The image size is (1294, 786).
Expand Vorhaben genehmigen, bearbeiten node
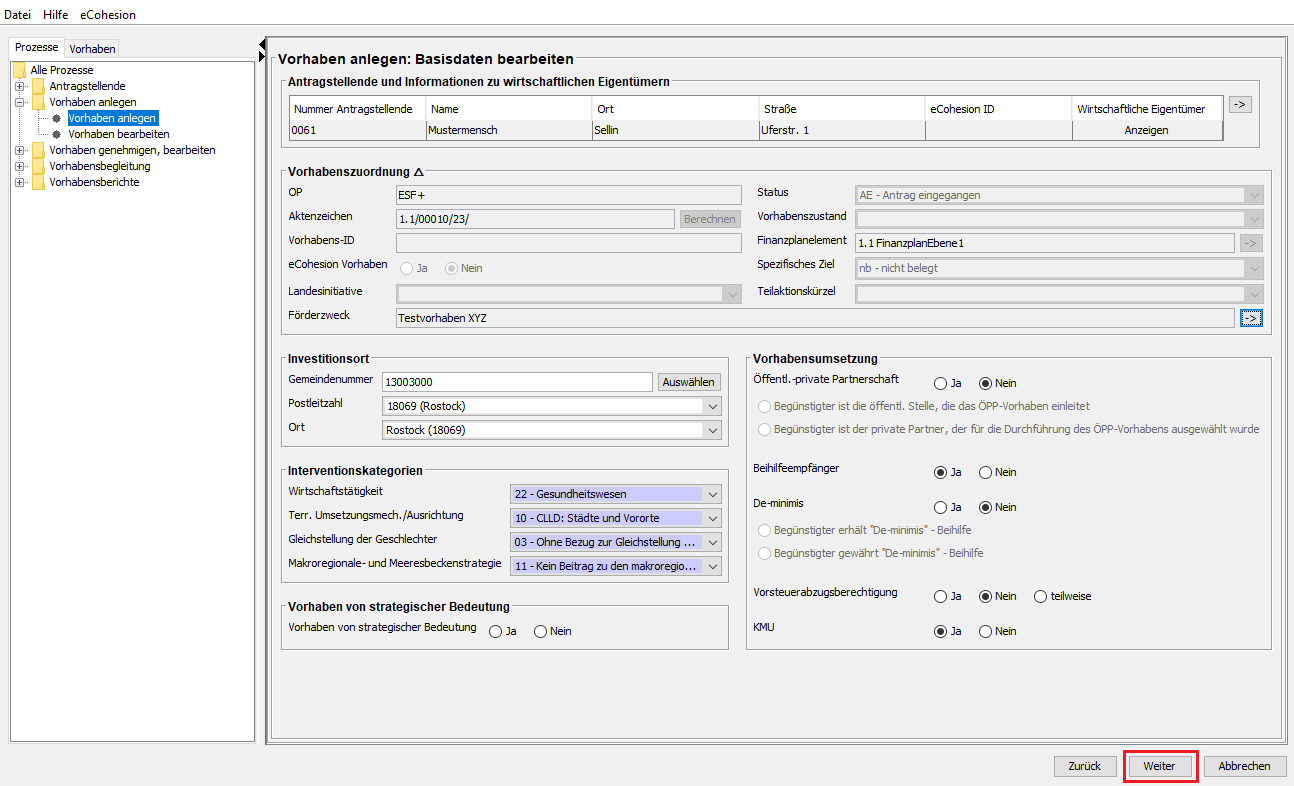19,150
